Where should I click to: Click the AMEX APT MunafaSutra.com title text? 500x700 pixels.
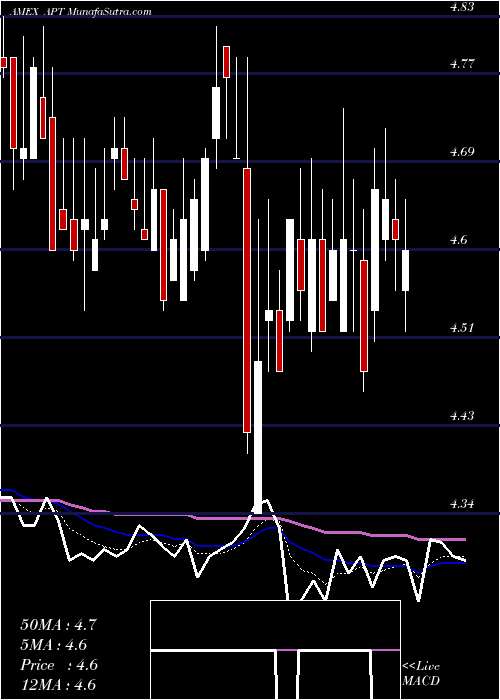click(x=83, y=12)
